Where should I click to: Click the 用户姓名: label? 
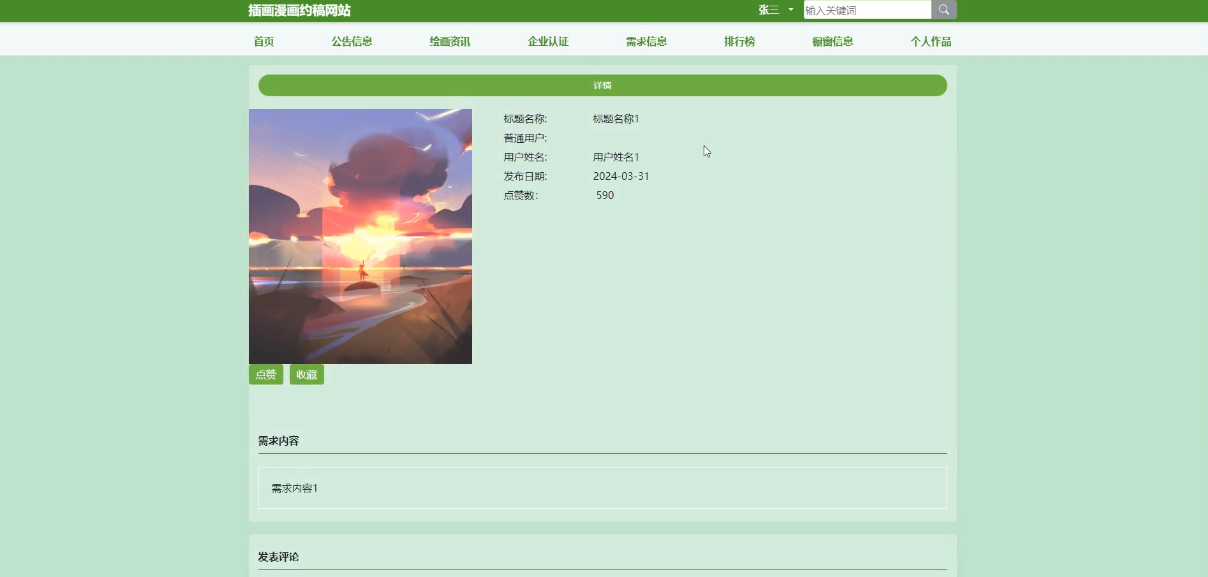tap(525, 157)
